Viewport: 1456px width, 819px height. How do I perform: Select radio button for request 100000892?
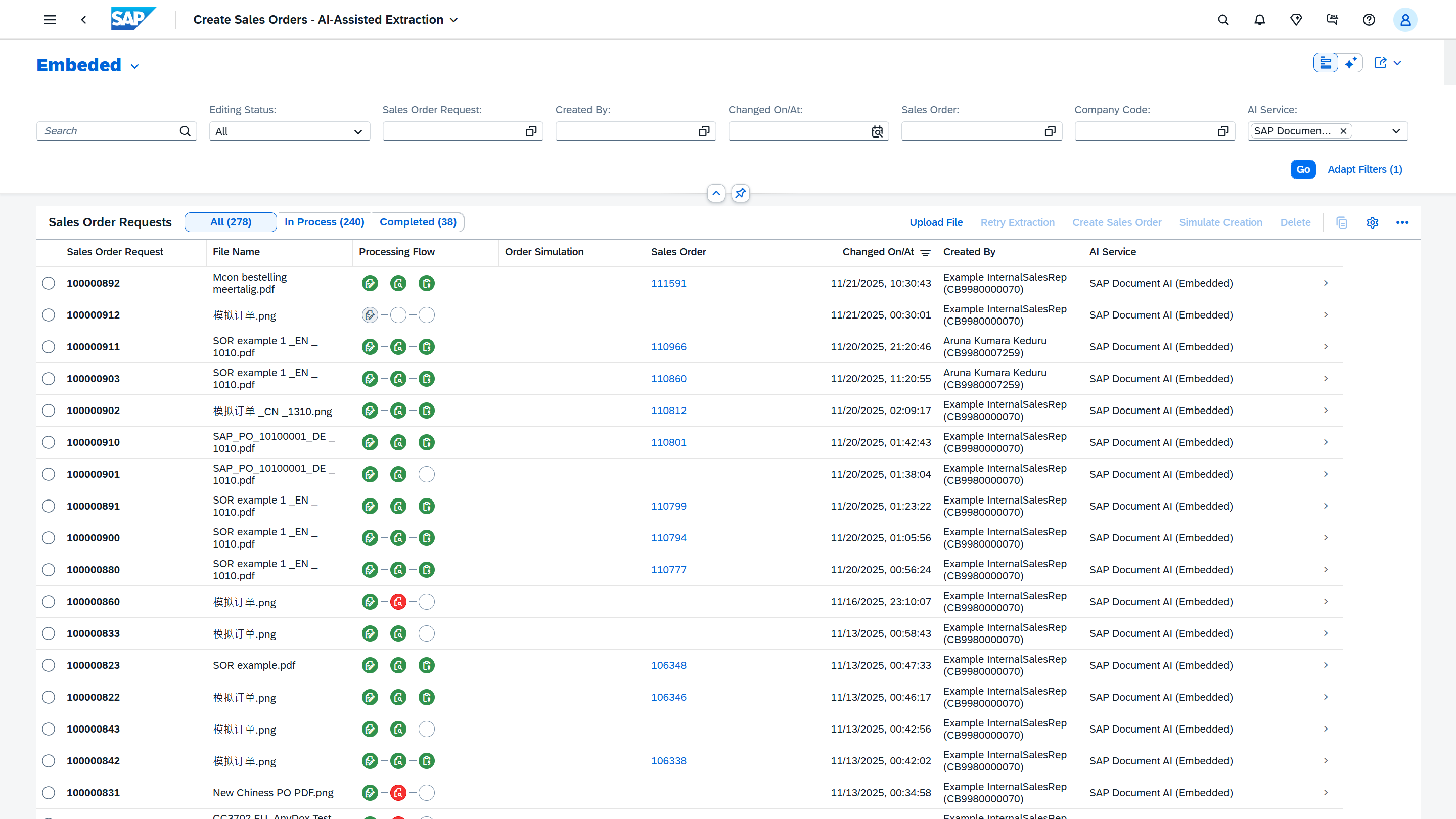tap(49, 283)
